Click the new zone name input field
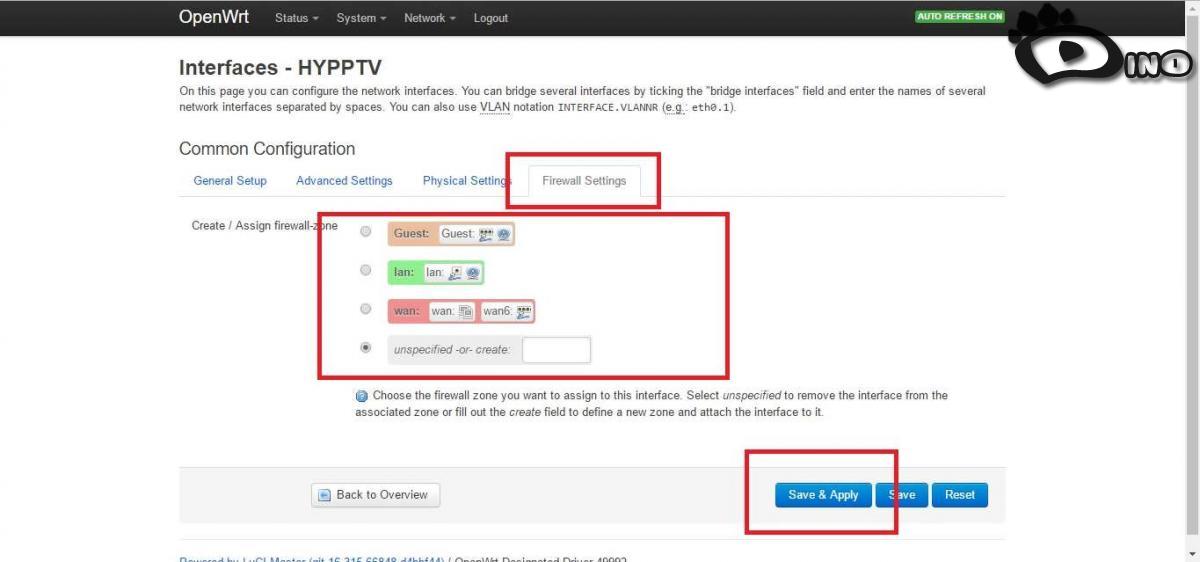This screenshot has width=1200, height=562. coord(557,350)
